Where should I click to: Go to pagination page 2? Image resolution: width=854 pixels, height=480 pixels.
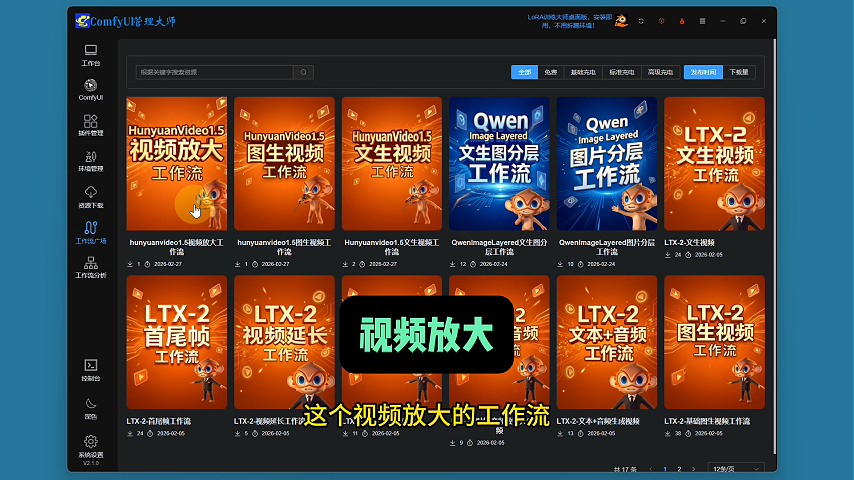[x=679, y=469]
